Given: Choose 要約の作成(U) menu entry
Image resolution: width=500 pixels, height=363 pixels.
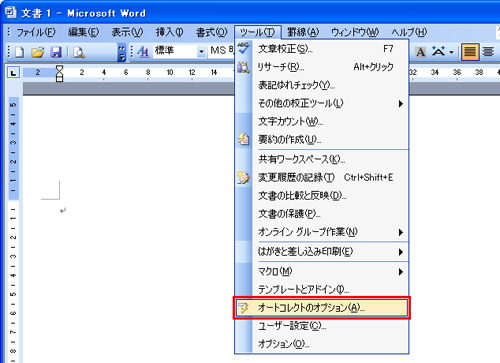Looking at the screenshot, I should (x=322, y=139).
